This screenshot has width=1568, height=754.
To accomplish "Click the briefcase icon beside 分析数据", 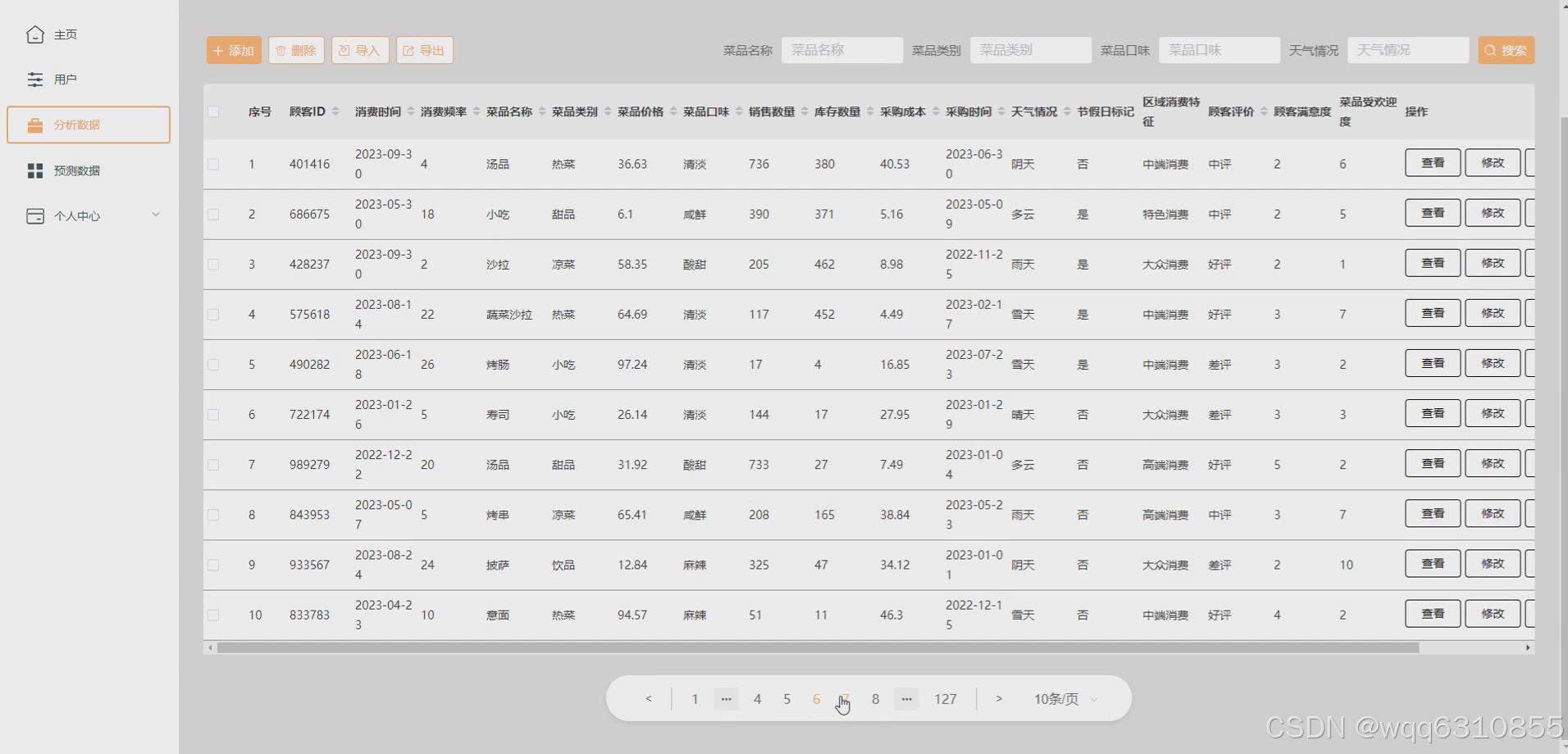I will [35, 125].
